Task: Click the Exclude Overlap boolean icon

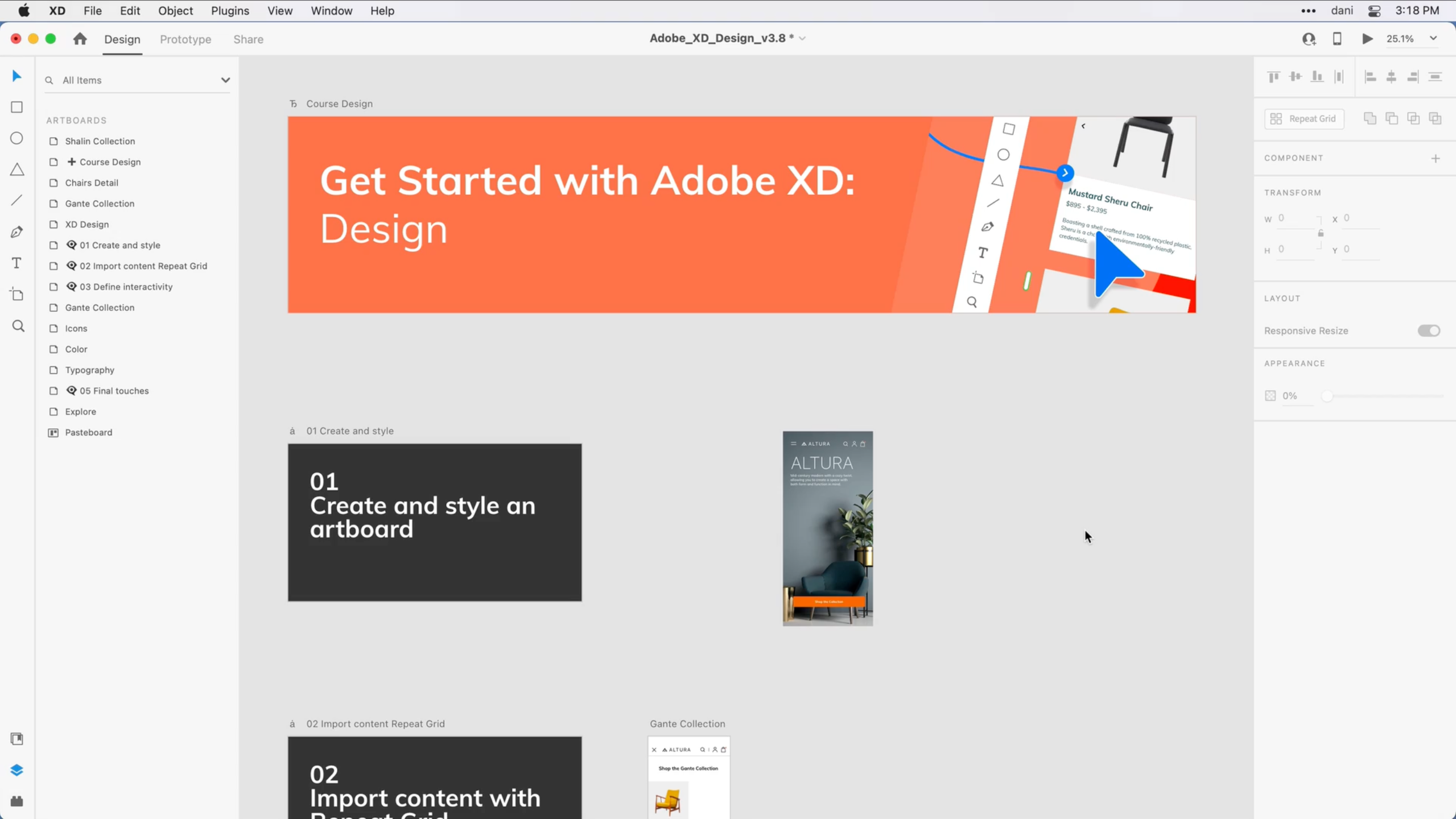Action: [x=1435, y=118]
